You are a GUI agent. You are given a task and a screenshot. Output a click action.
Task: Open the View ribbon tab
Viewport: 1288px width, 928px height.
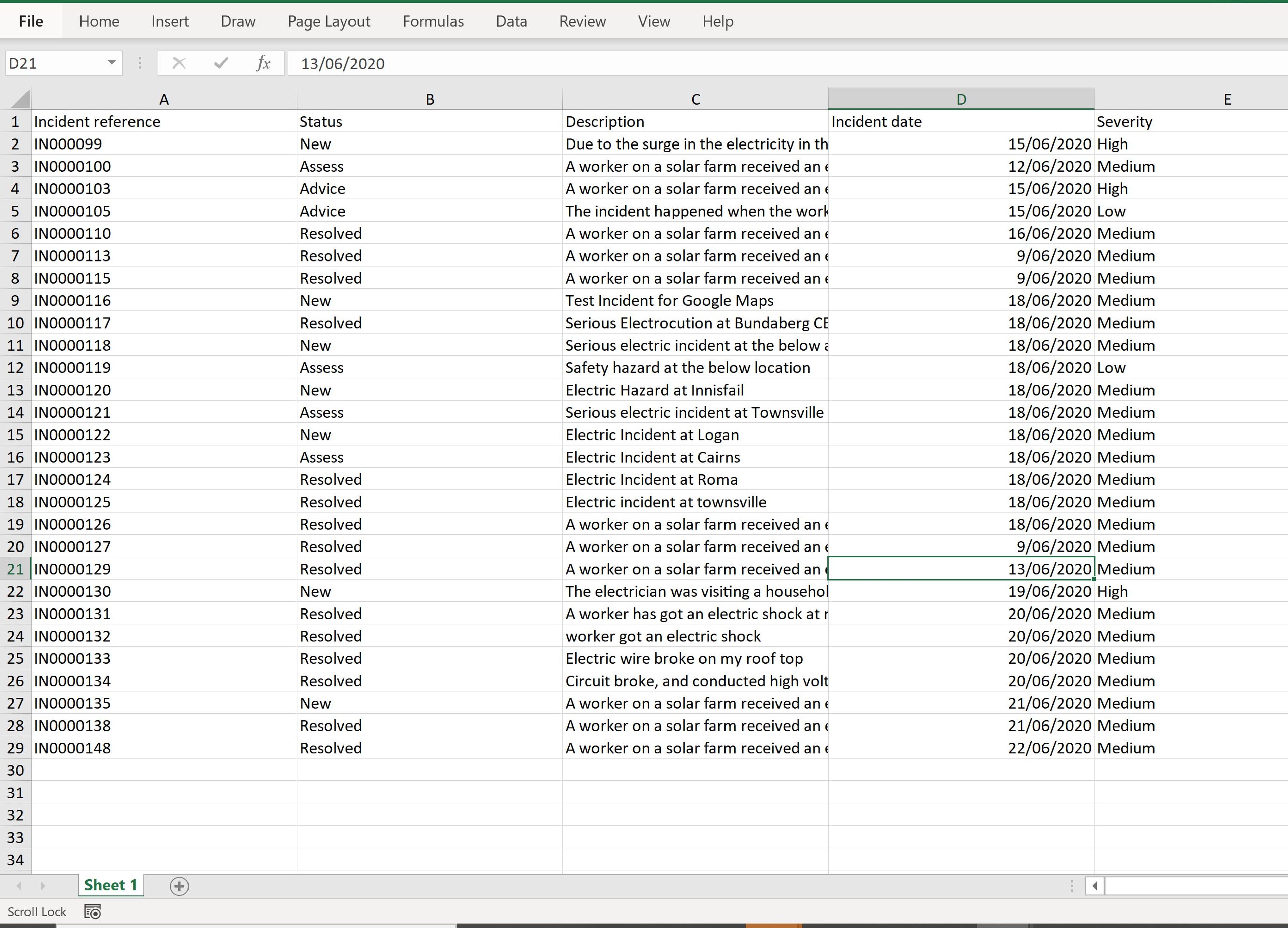(x=654, y=21)
